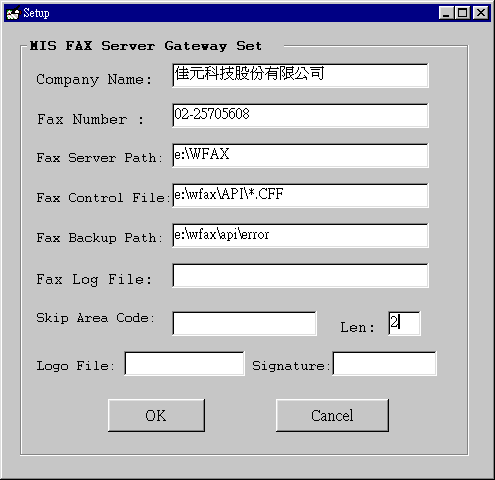Screen dimensions: 495x480
Task: Click the Setup title bar text
Action: pos(36,13)
